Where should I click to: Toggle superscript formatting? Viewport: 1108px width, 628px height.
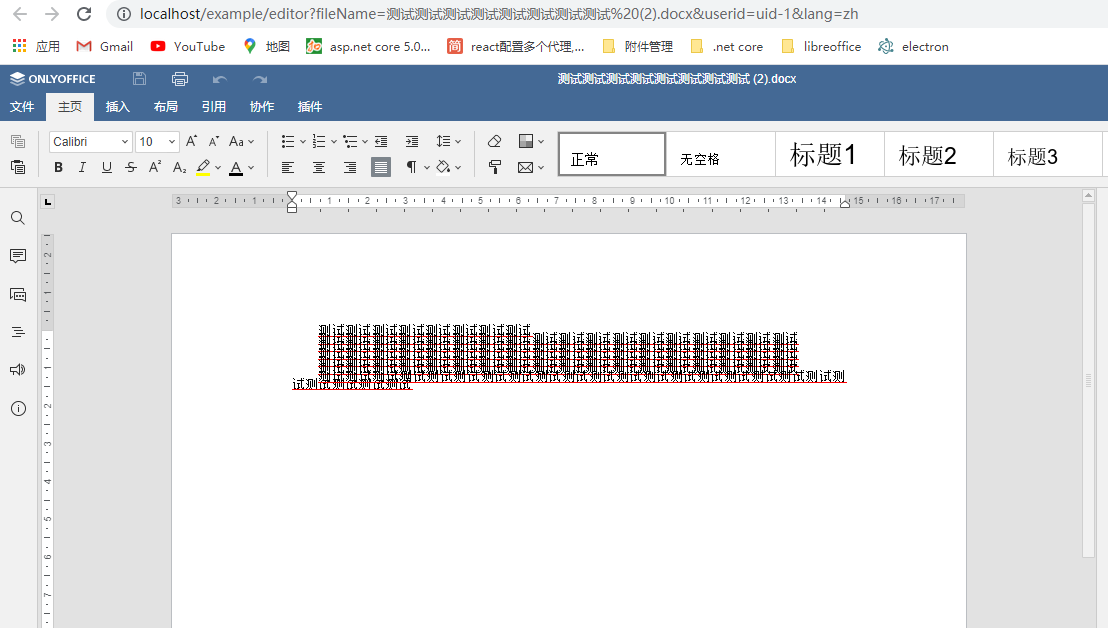tap(155, 167)
